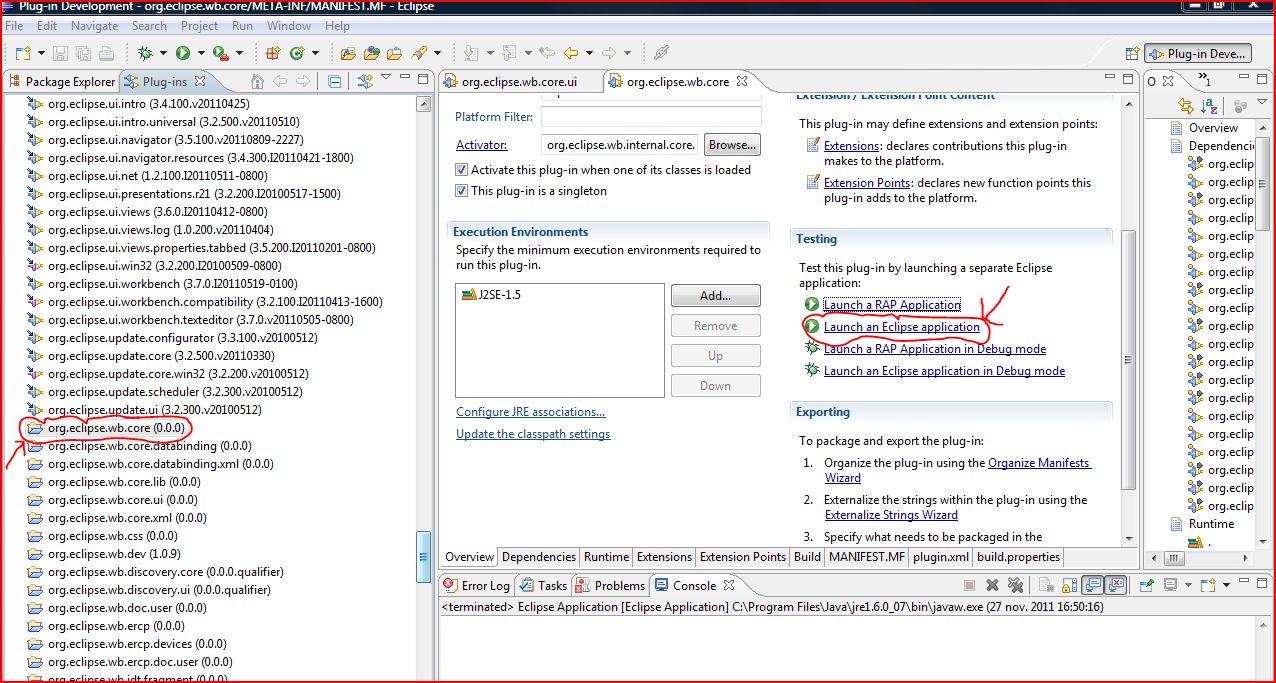Click the New Plug-in Project toolbar icon

click(272, 53)
